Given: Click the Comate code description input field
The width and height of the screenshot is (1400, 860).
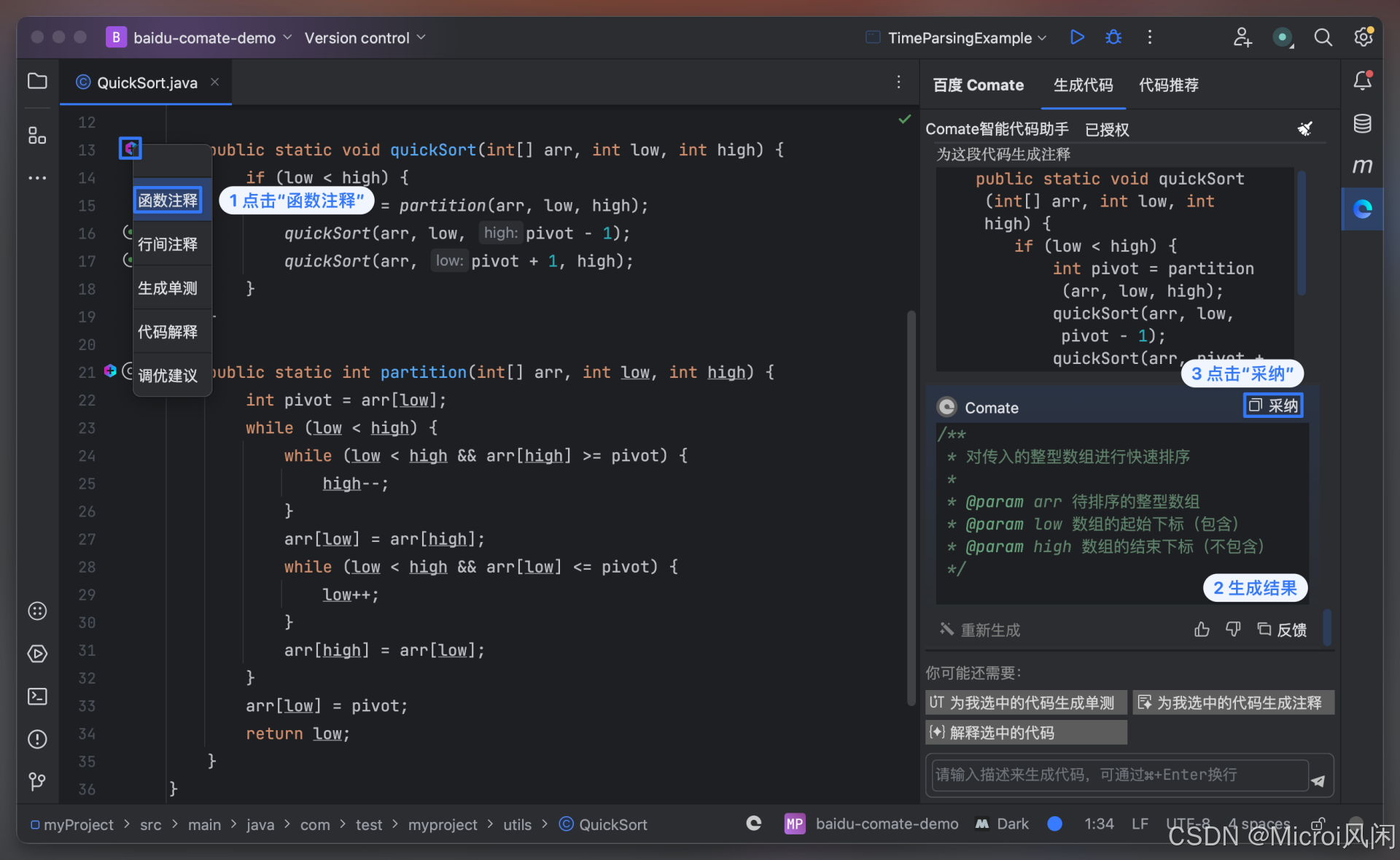Looking at the screenshot, I should tap(1119, 775).
